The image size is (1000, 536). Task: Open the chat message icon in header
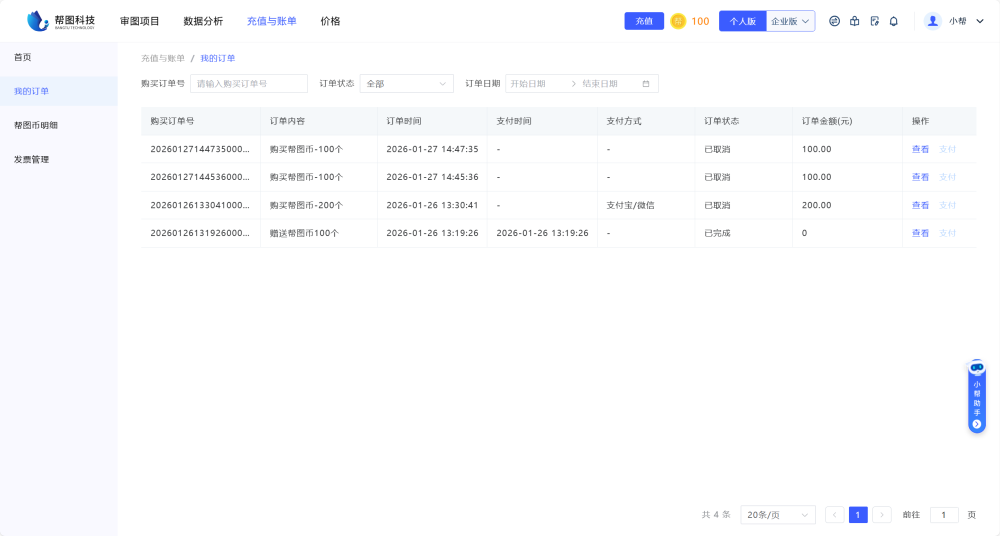pos(834,21)
